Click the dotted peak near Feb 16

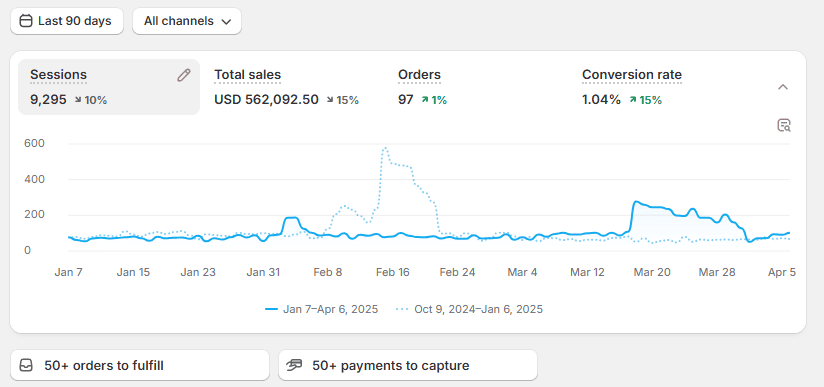[x=385, y=148]
